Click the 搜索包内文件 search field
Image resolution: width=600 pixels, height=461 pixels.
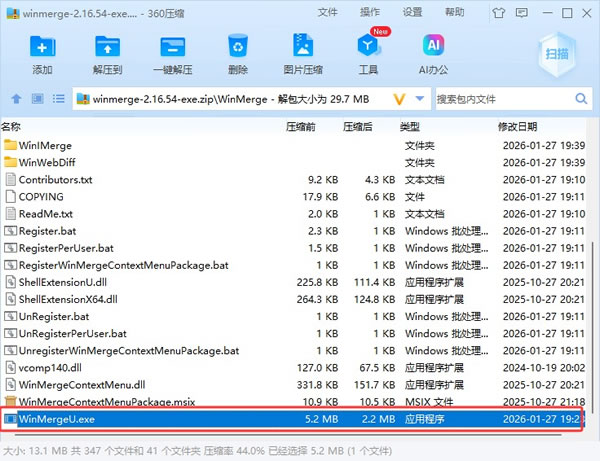505,99
